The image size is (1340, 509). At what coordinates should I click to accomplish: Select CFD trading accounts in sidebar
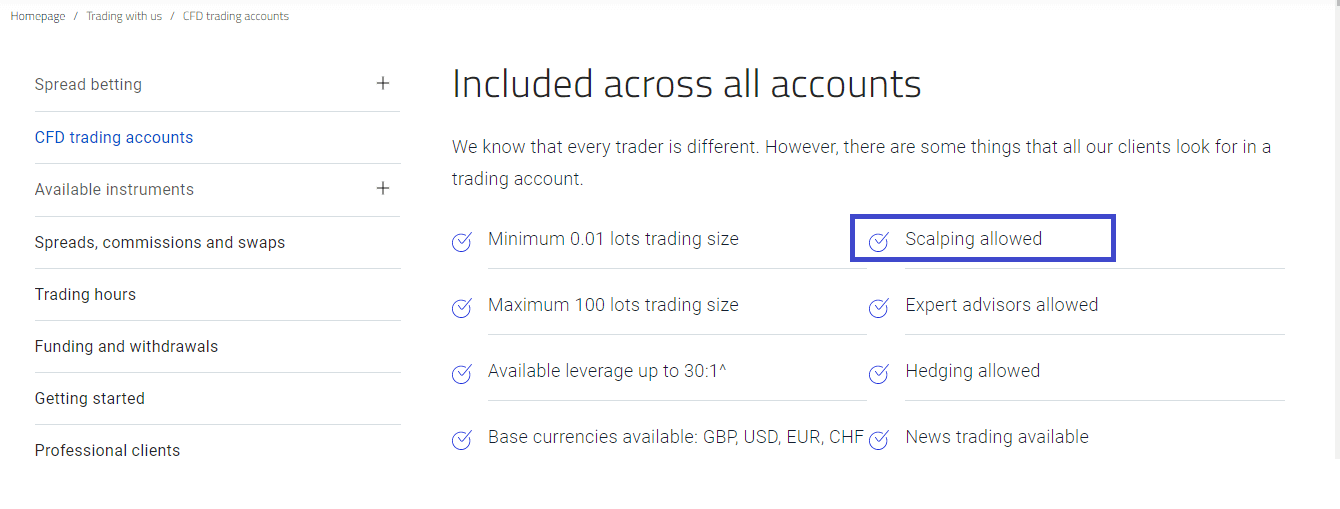click(x=114, y=138)
